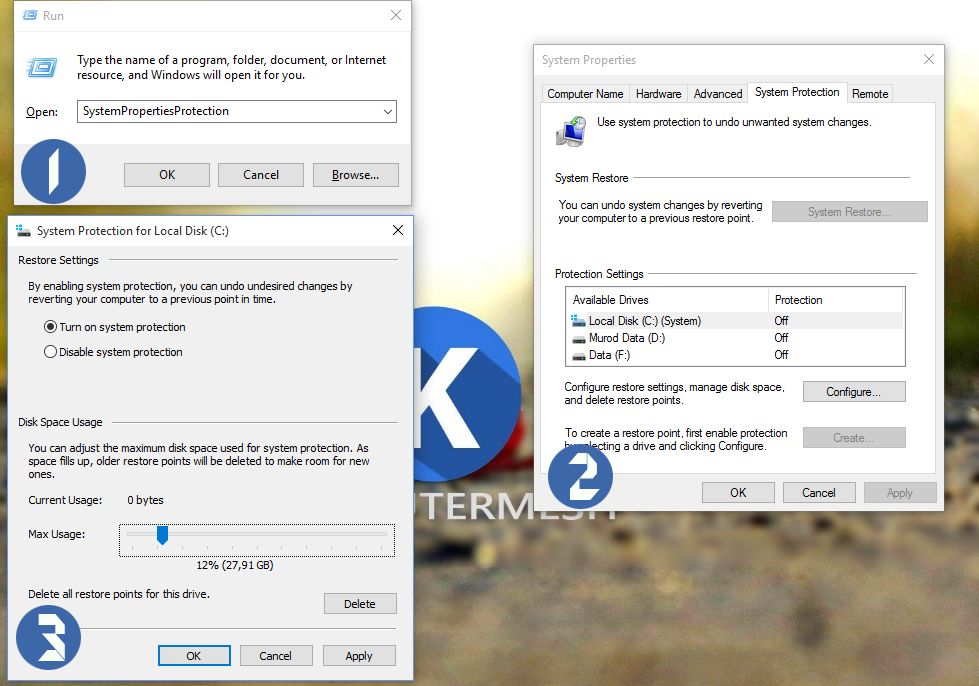Viewport: 979px width, 686px height.
Task: Delete all restore points for this drive
Action: pos(359,603)
